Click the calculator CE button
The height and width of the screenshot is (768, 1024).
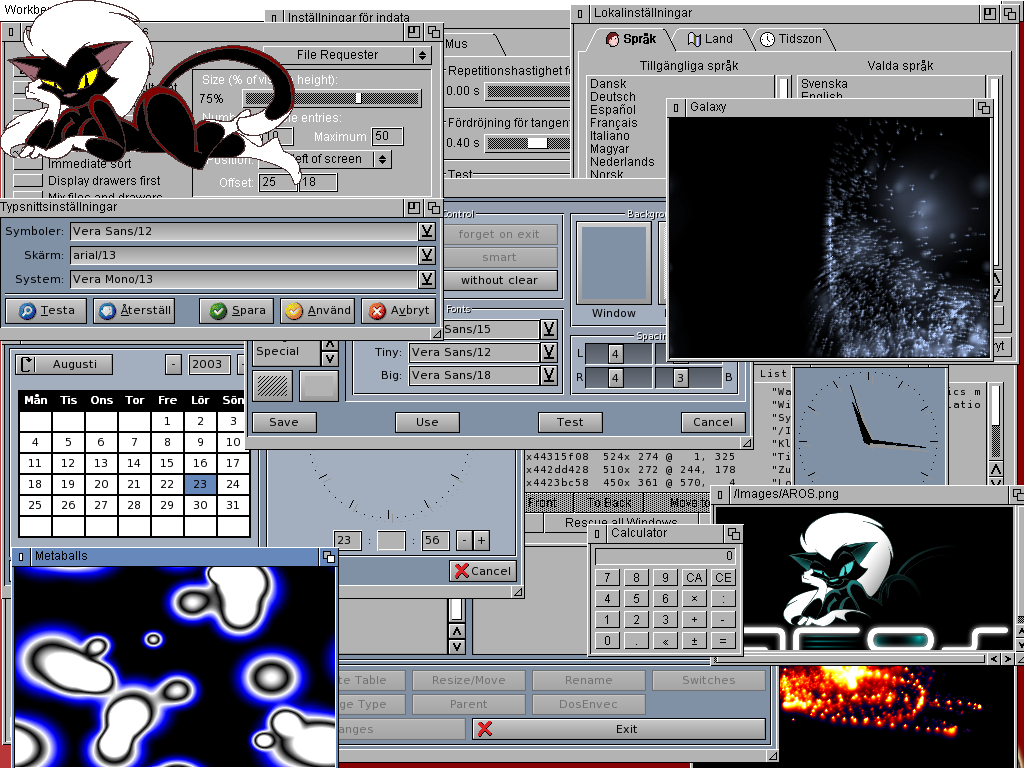[723, 577]
